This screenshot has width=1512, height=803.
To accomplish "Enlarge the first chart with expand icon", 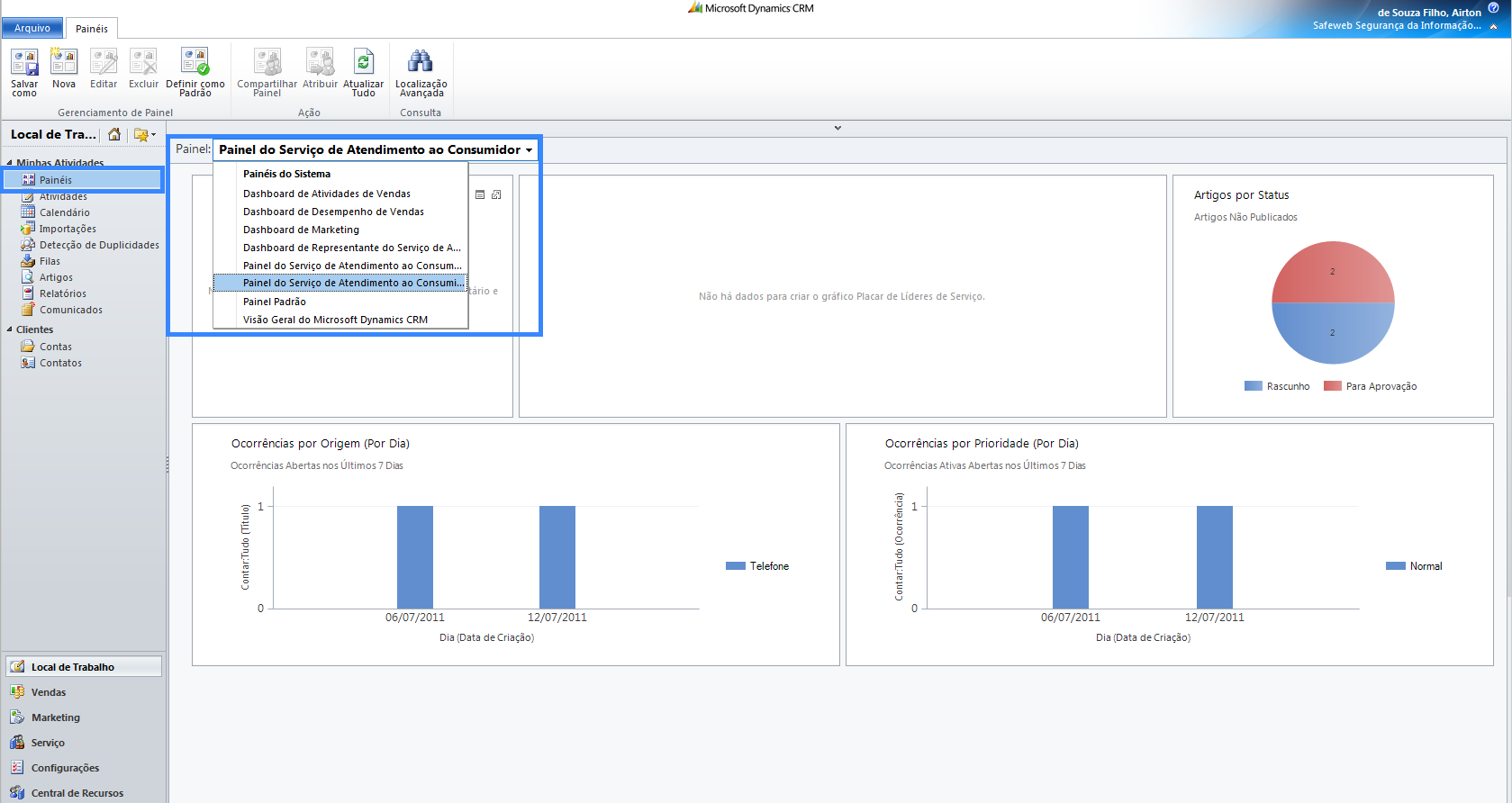I will (x=496, y=194).
